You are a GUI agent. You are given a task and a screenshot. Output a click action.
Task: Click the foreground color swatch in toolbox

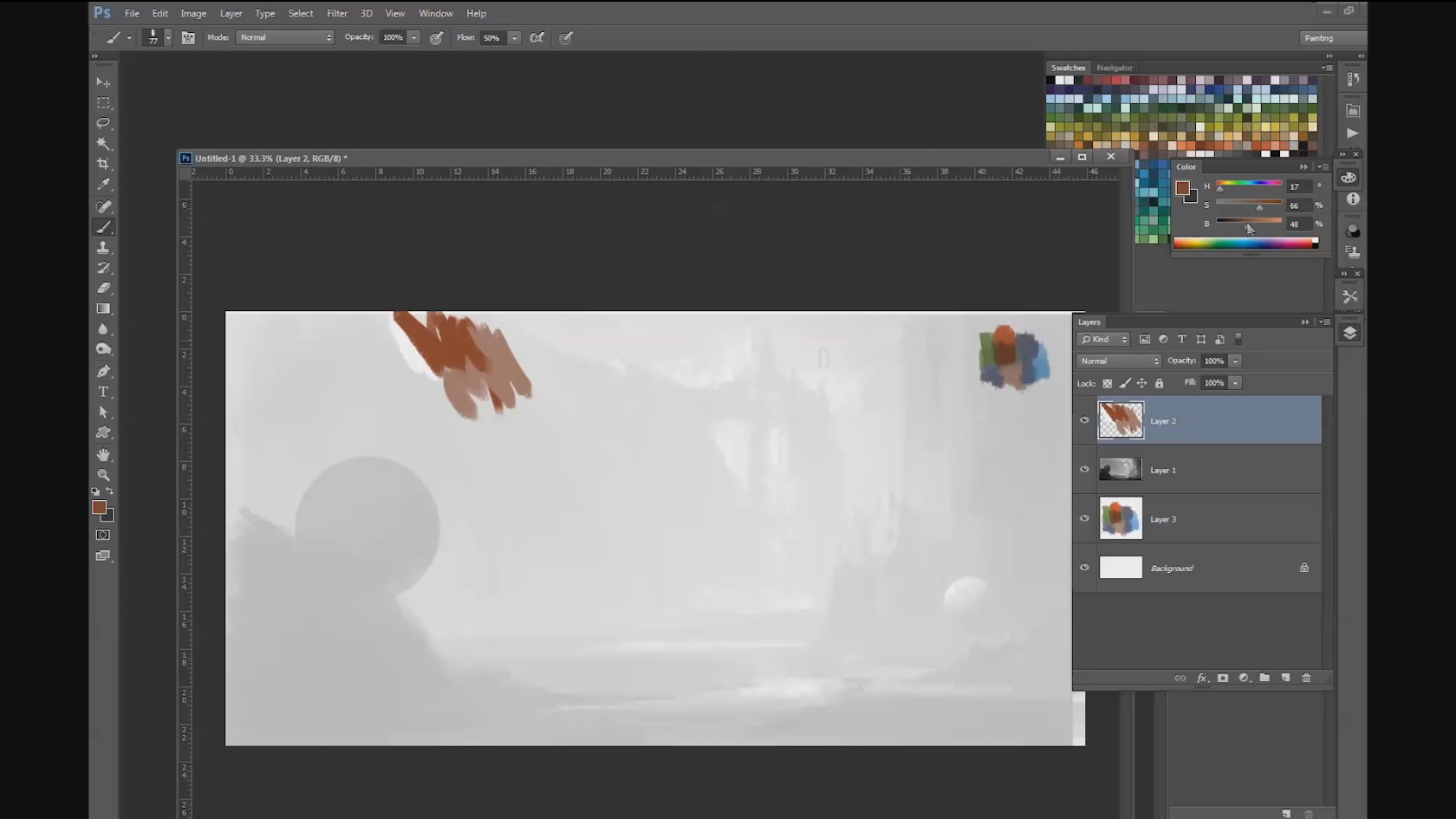pos(99,508)
